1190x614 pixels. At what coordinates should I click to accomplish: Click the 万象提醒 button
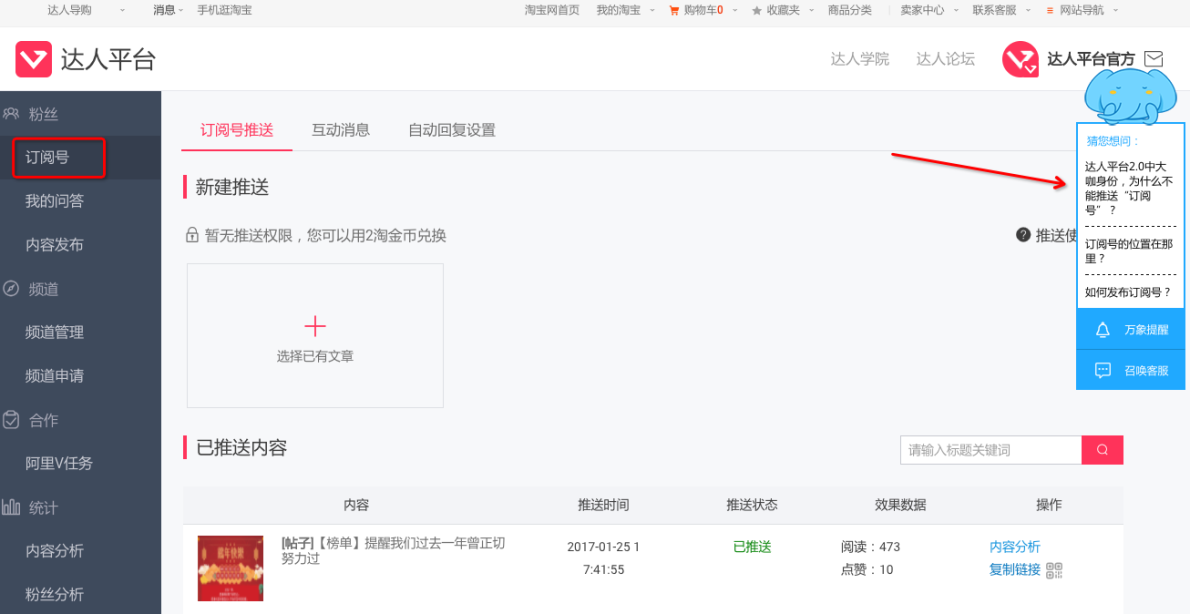(x=1131, y=330)
